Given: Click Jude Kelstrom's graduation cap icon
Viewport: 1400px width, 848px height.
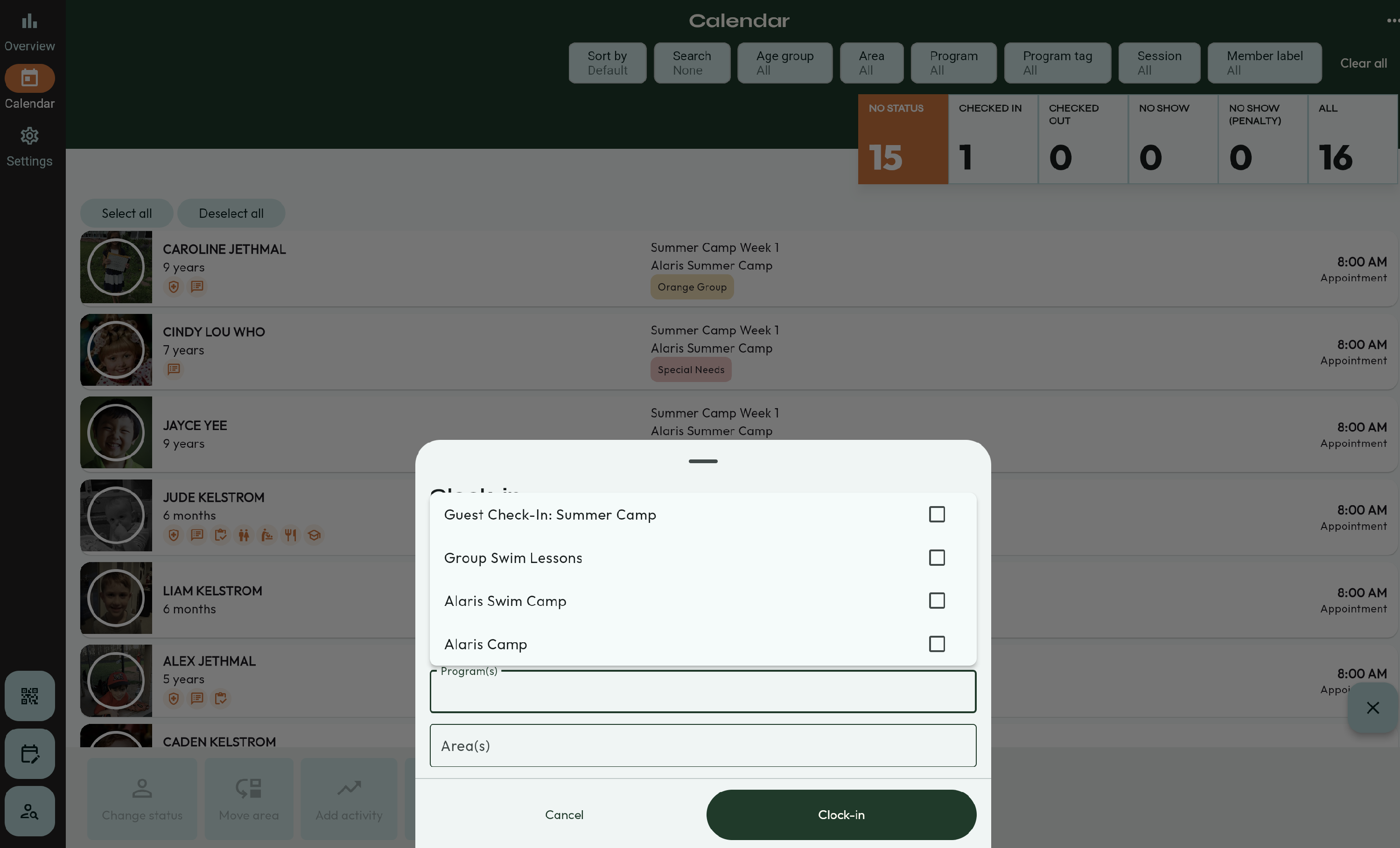Looking at the screenshot, I should coord(314,535).
